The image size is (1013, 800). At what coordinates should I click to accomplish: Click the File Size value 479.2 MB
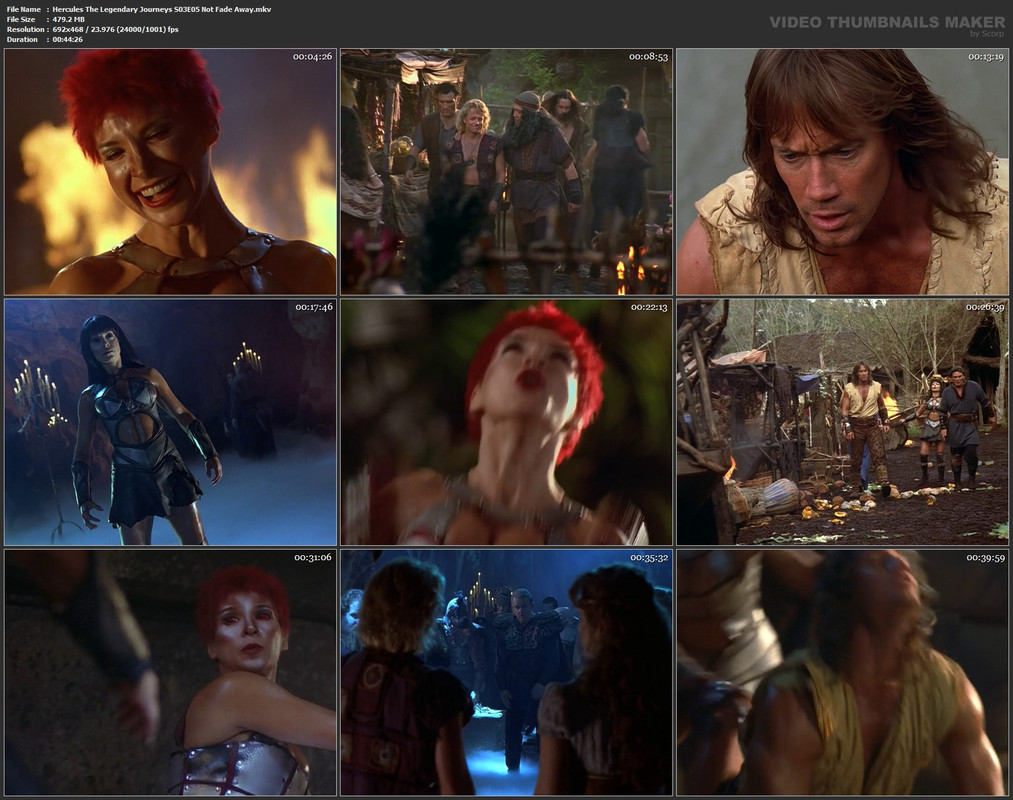click(x=68, y=19)
